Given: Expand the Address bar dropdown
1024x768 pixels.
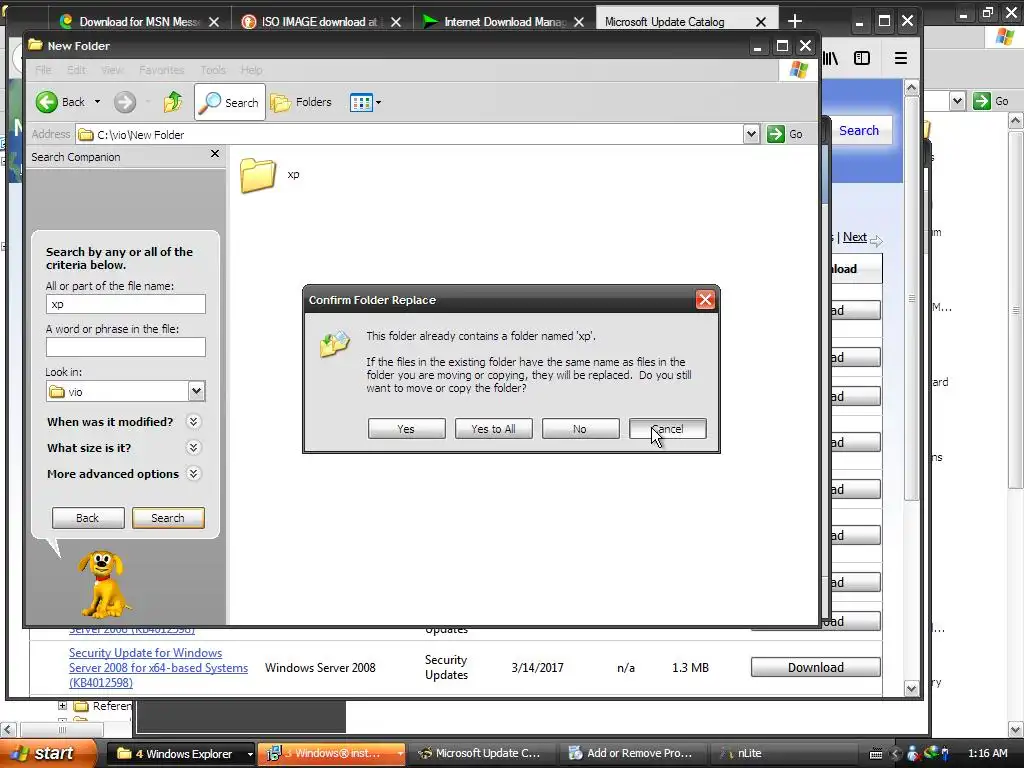Looking at the screenshot, I should [x=751, y=134].
